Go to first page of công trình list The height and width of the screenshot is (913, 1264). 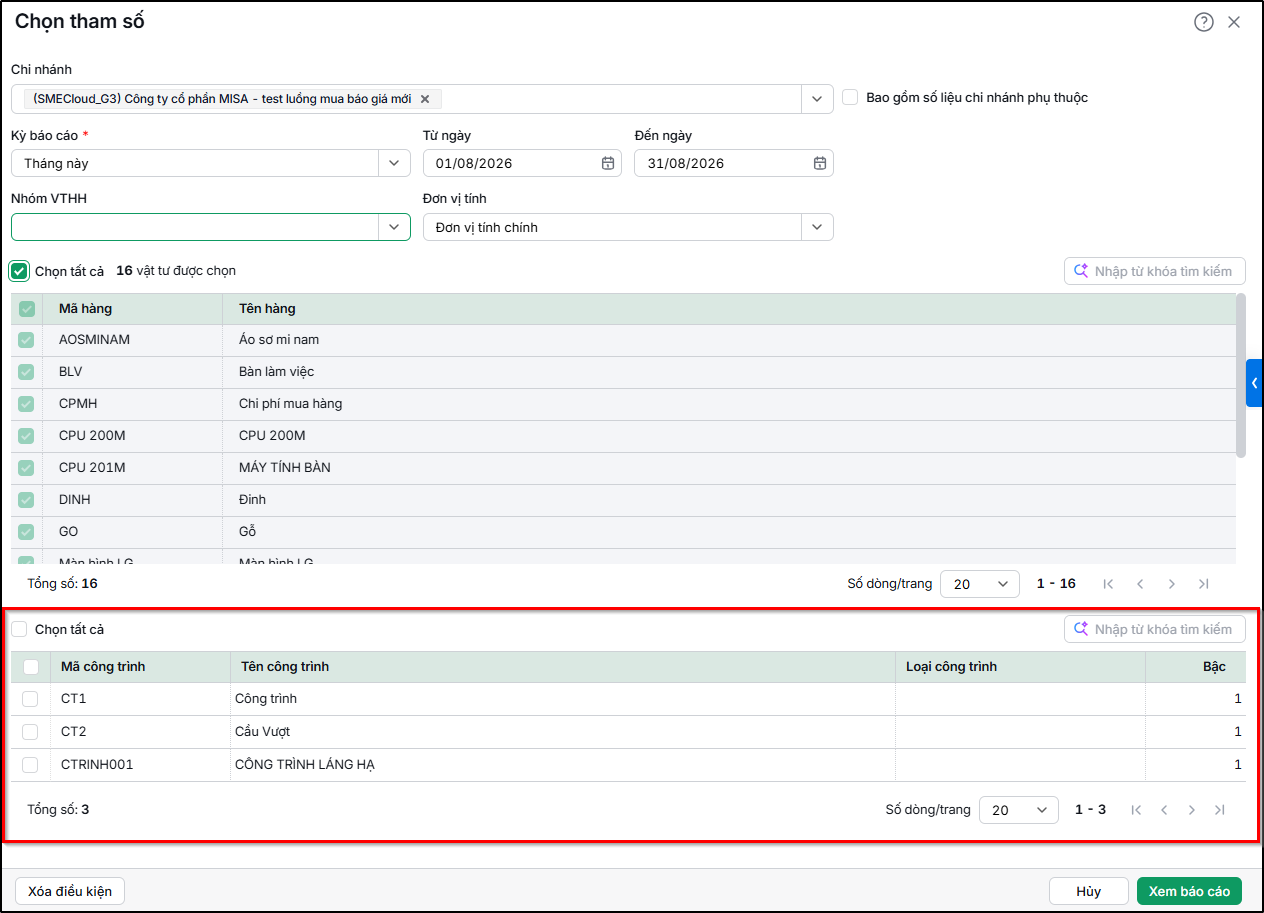point(1136,810)
